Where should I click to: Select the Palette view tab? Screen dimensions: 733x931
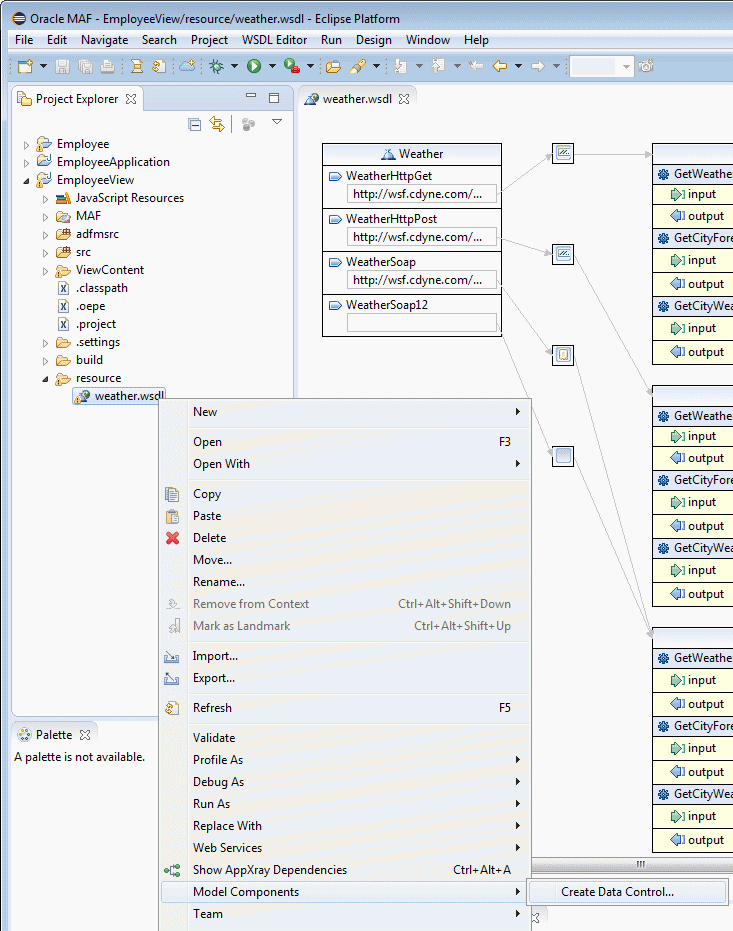point(53,734)
